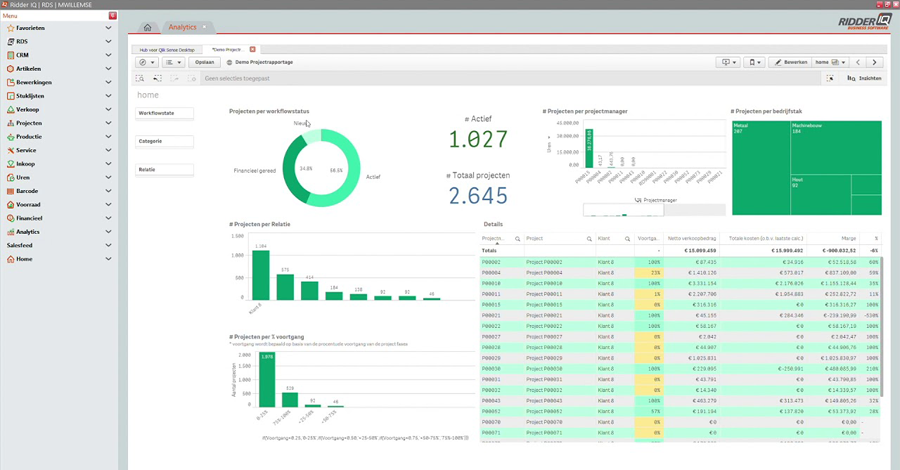Open the storytelling presentation dropdown
Image resolution: width=900 pixels, height=470 pixels.
click(x=728, y=62)
